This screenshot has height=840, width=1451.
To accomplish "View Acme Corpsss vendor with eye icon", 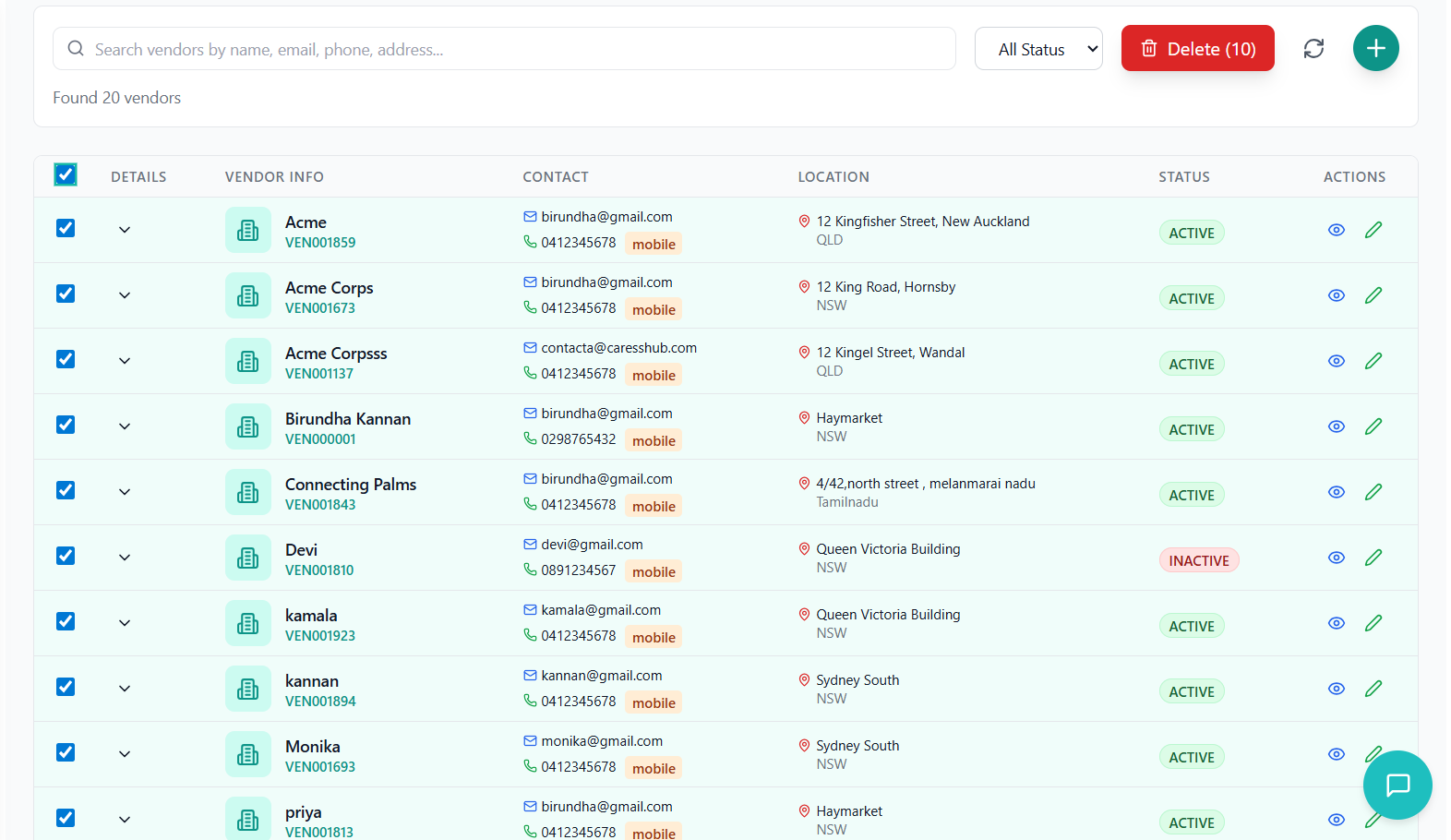I will [1336, 361].
